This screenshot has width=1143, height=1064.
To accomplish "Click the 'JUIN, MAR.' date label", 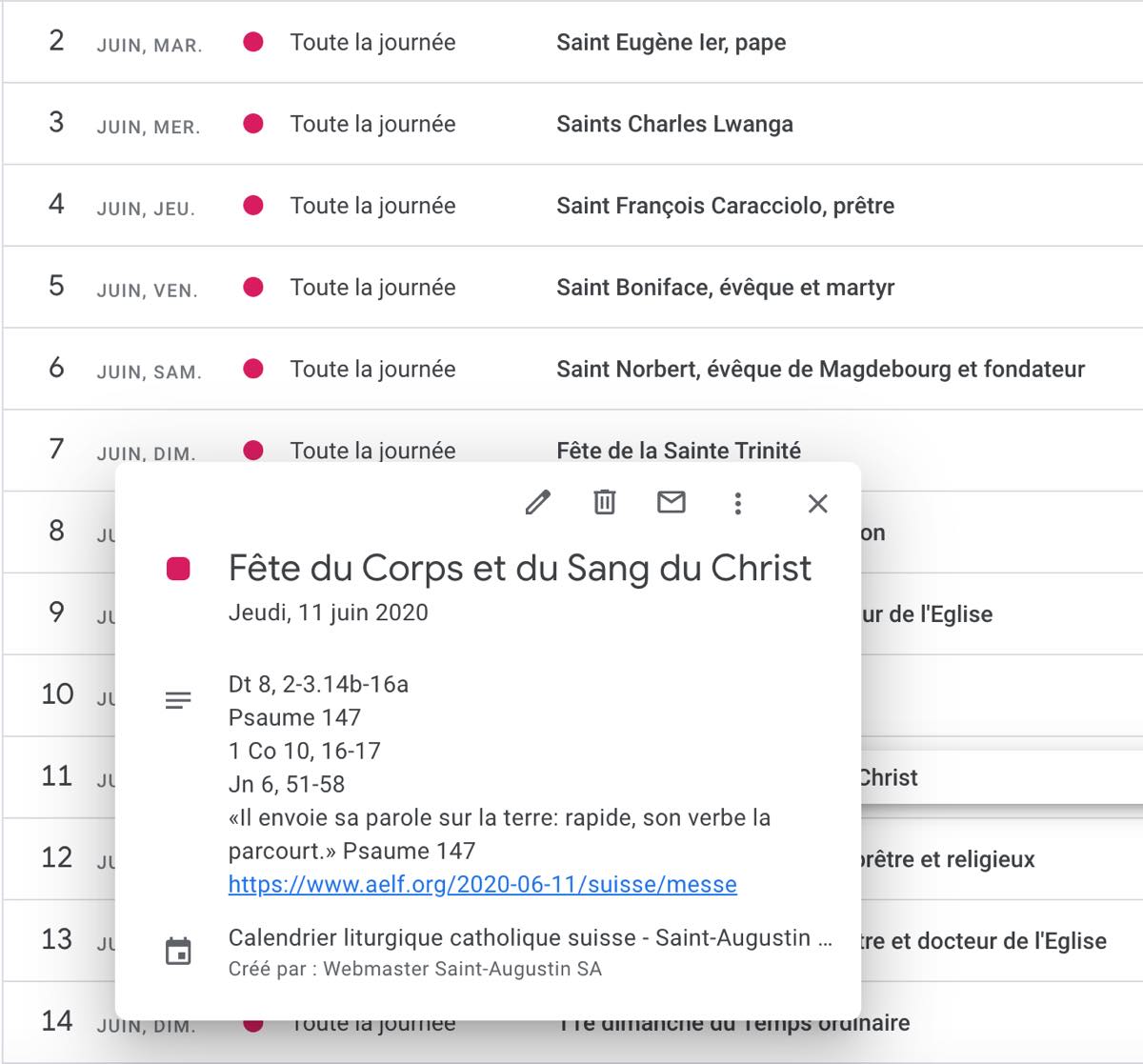I will point(150,46).
